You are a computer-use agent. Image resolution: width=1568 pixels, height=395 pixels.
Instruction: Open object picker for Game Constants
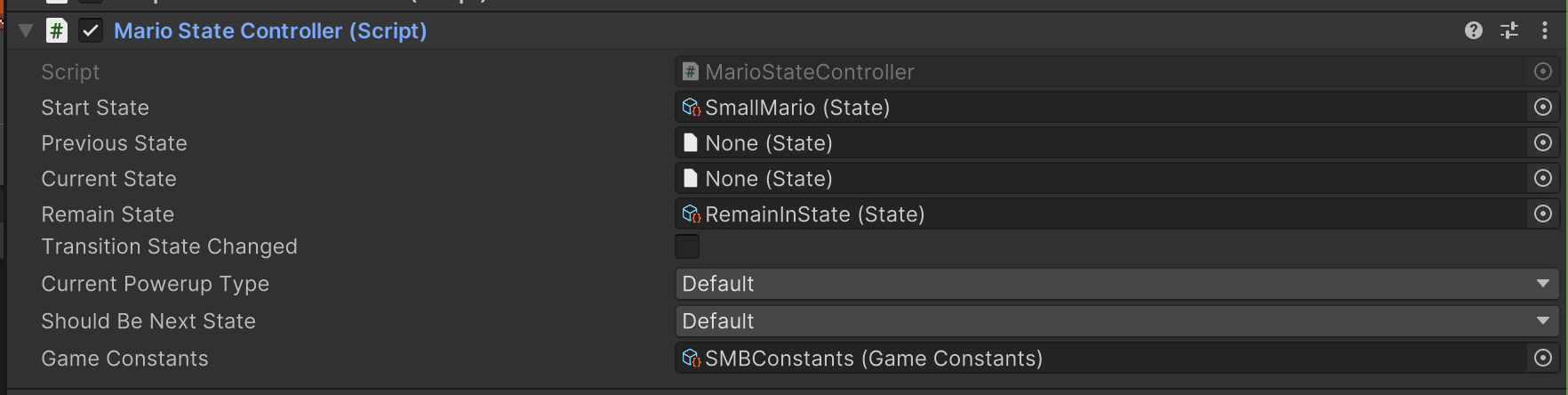1543,359
